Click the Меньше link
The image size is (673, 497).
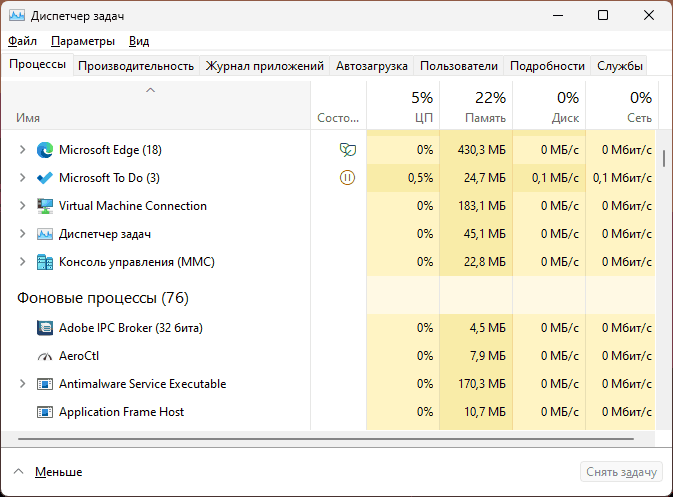58,472
